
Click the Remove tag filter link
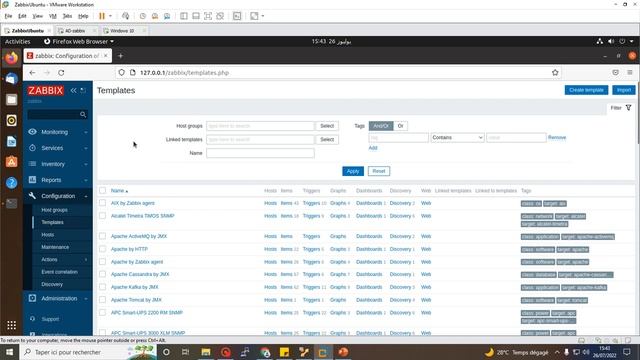coord(557,138)
